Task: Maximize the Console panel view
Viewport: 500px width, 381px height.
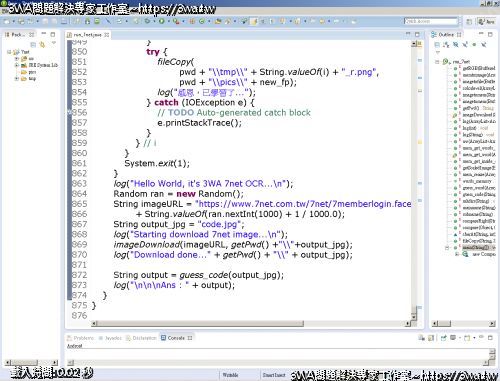Action: [x=490, y=338]
